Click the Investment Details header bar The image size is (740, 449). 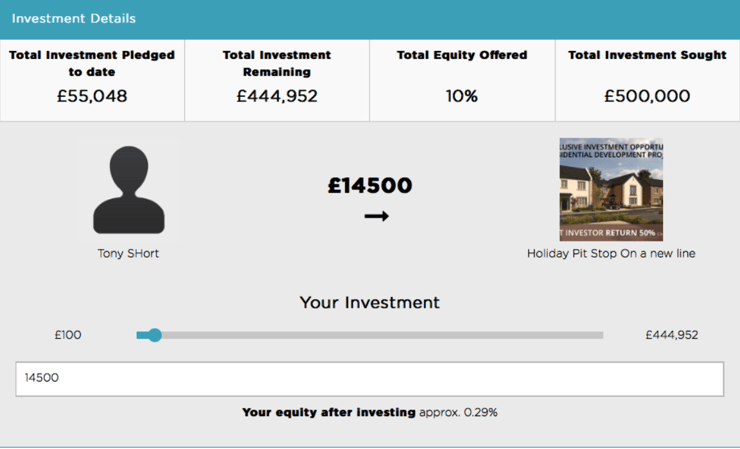coord(370,19)
